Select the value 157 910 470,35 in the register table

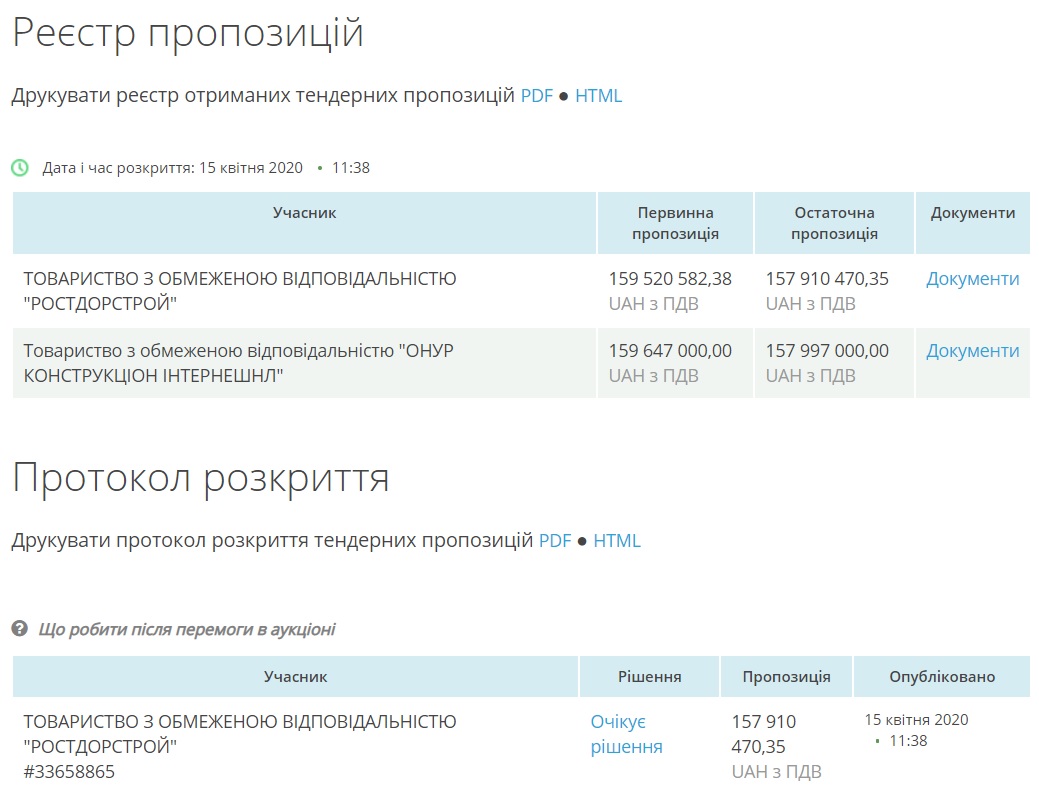pos(827,279)
